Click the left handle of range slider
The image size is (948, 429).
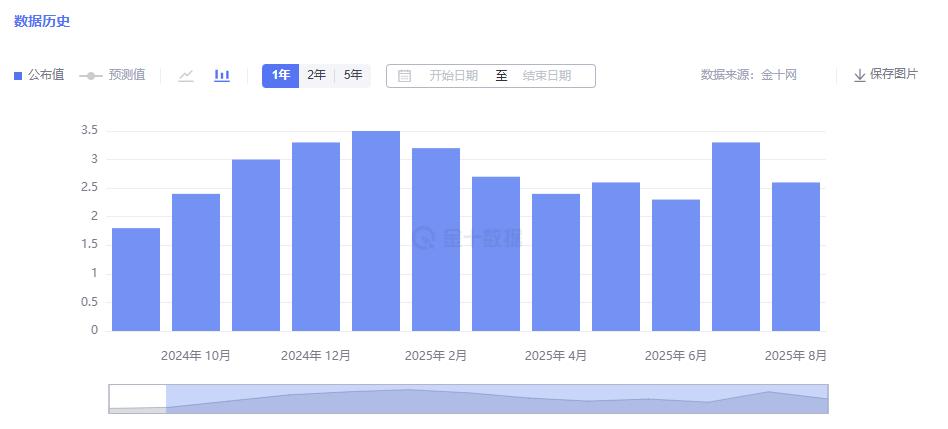tap(166, 398)
